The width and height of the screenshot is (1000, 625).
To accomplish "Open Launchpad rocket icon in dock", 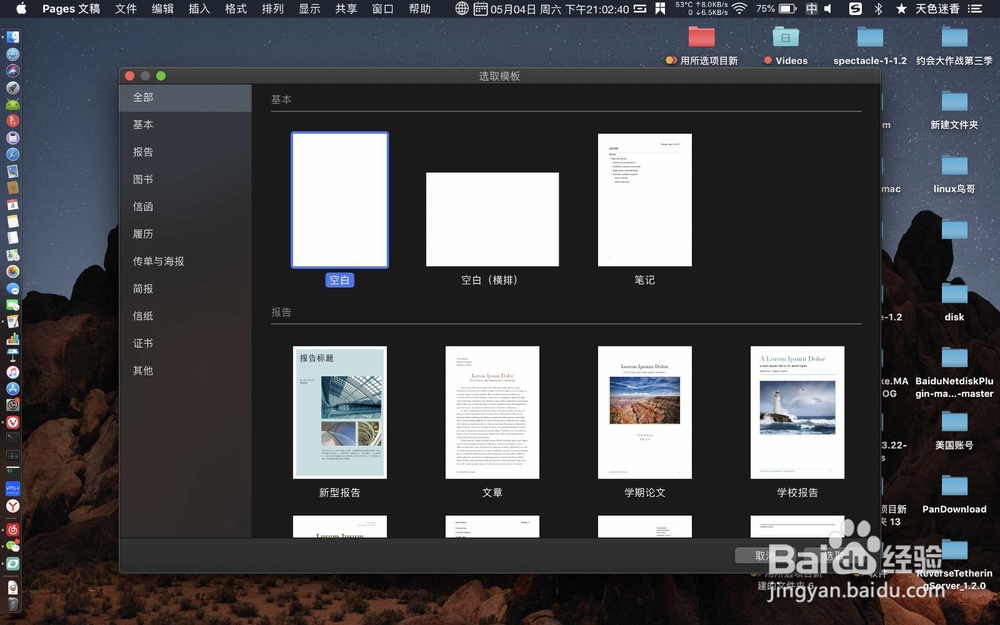I will point(13,87).
